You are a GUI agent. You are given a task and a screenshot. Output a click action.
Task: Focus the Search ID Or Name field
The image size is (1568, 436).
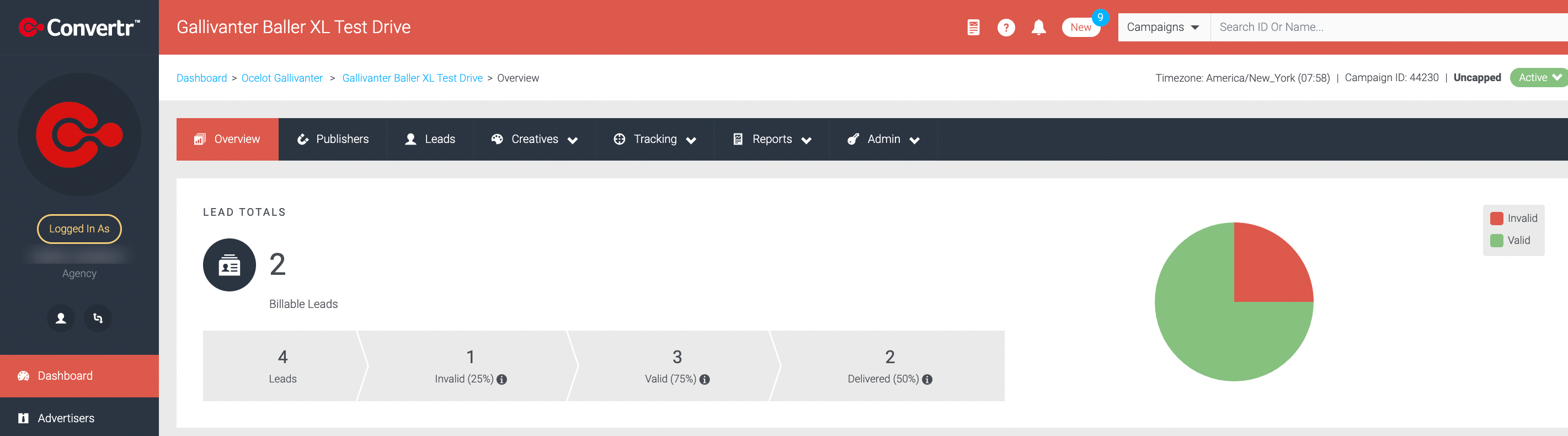(1389, 28)
